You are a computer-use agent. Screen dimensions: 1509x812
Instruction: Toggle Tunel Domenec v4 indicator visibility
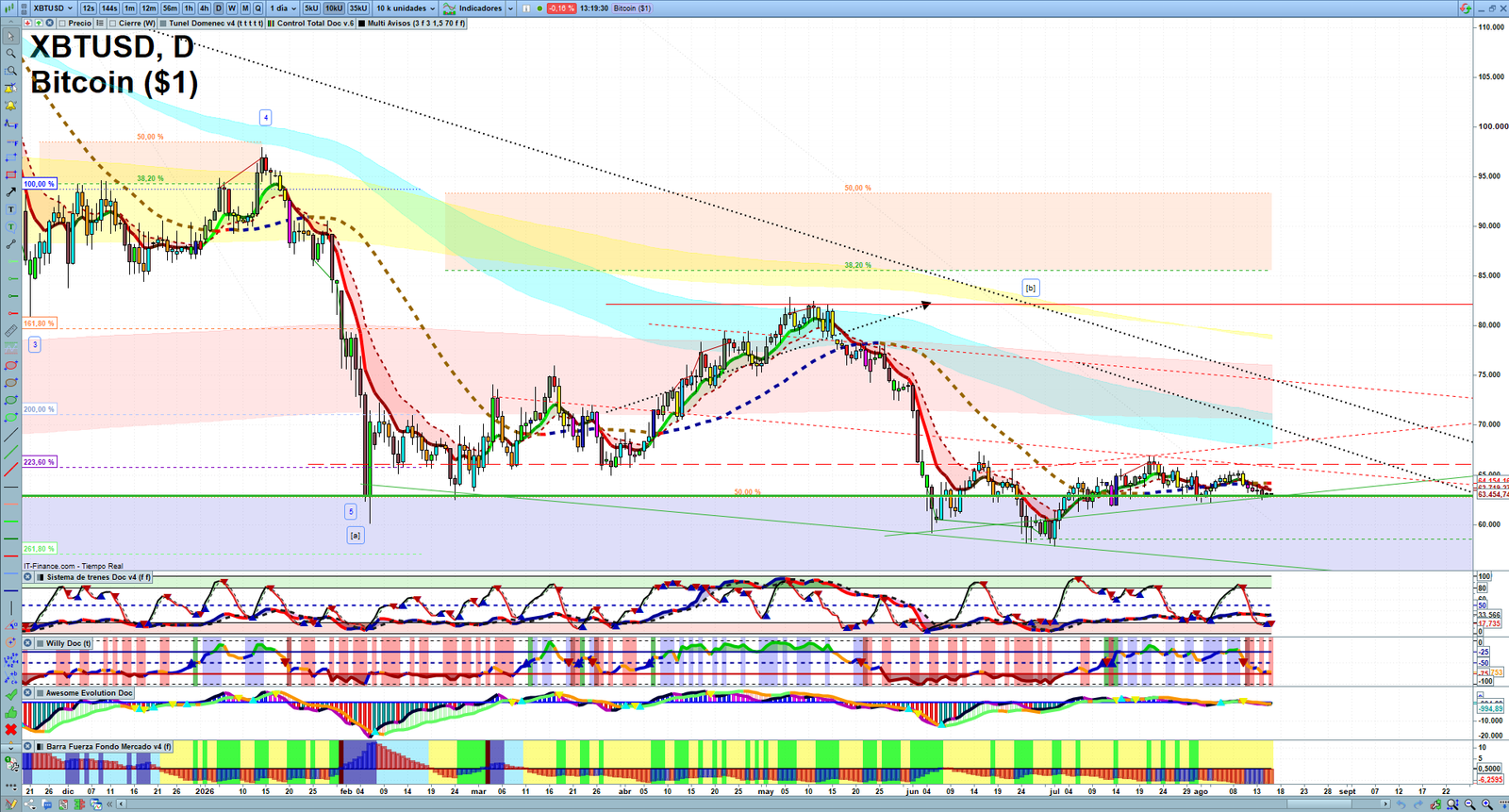point(163,24)
